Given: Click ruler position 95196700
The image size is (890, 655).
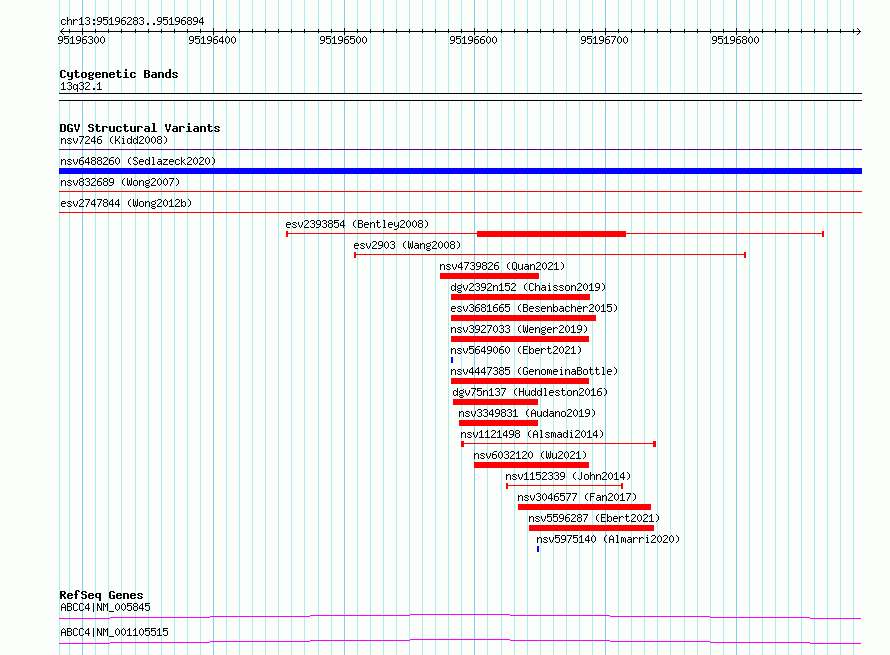Looking at the screenshot, I should (604, 40).
